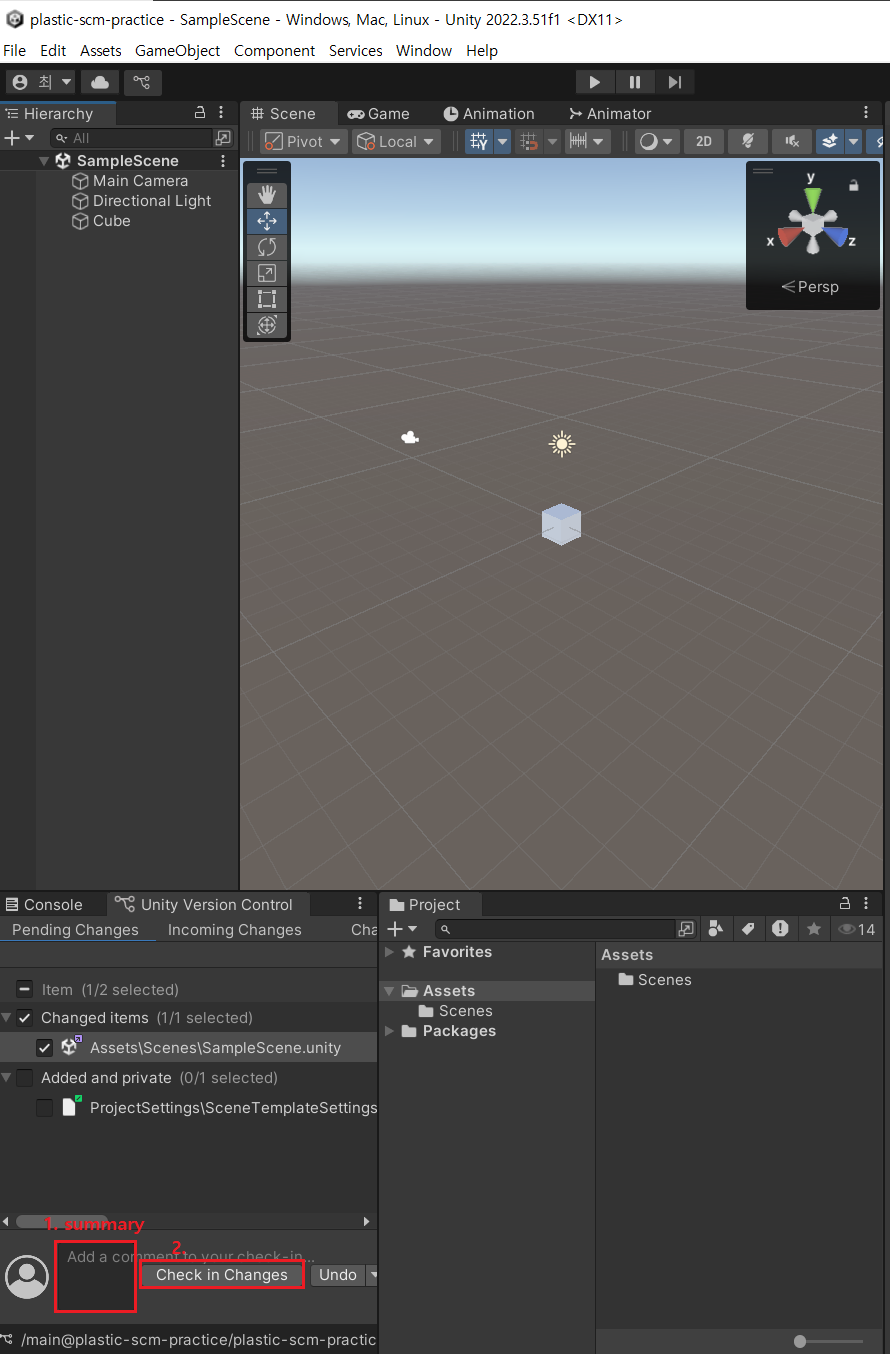Toggle the Item select-all checkbox
This screenshot has height=1354, width=890.
(25, 989)
